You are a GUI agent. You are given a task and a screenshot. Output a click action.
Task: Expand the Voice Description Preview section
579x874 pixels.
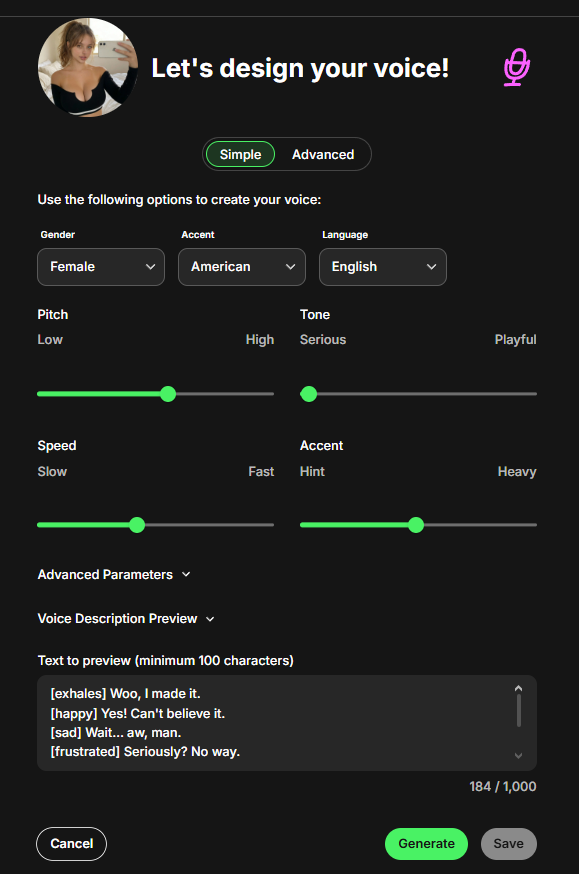(126, 618)
